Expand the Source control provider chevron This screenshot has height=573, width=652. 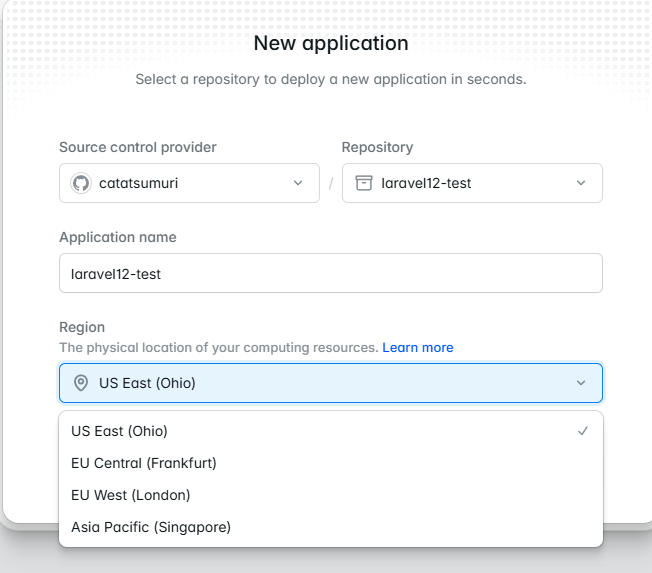pos(298,183)
